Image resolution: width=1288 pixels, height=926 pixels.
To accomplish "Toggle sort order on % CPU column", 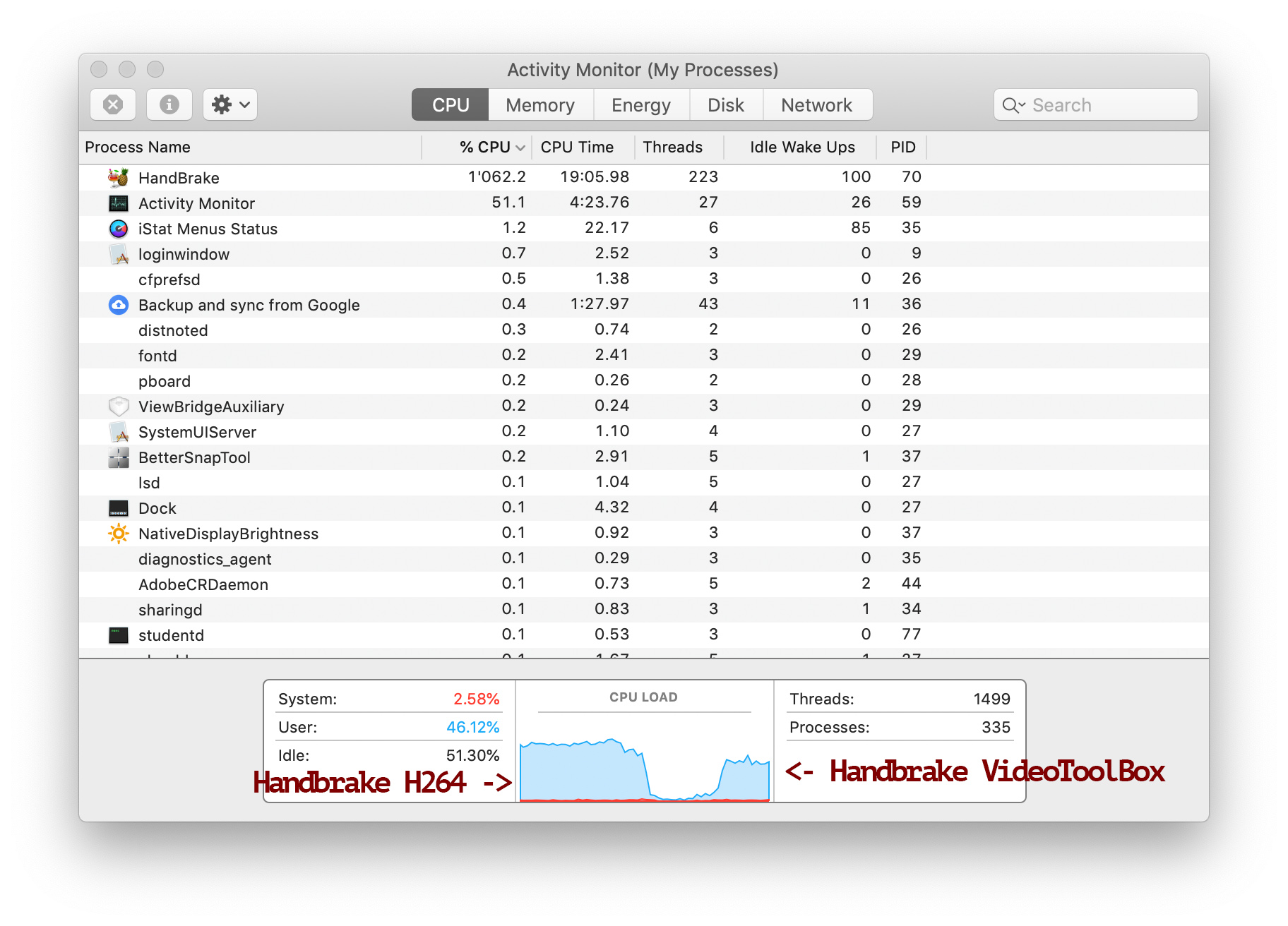I will tap(491, 147).
